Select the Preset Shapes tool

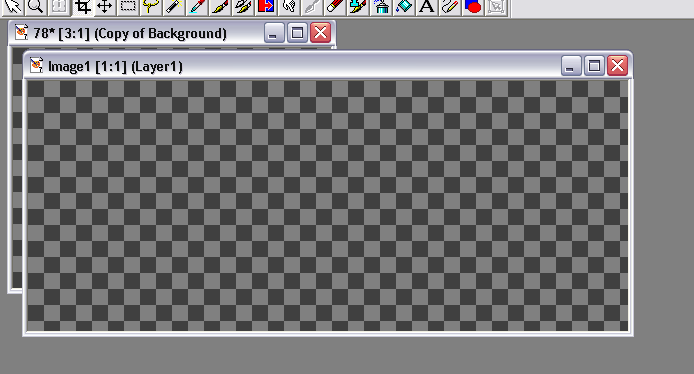click(473, 7)
